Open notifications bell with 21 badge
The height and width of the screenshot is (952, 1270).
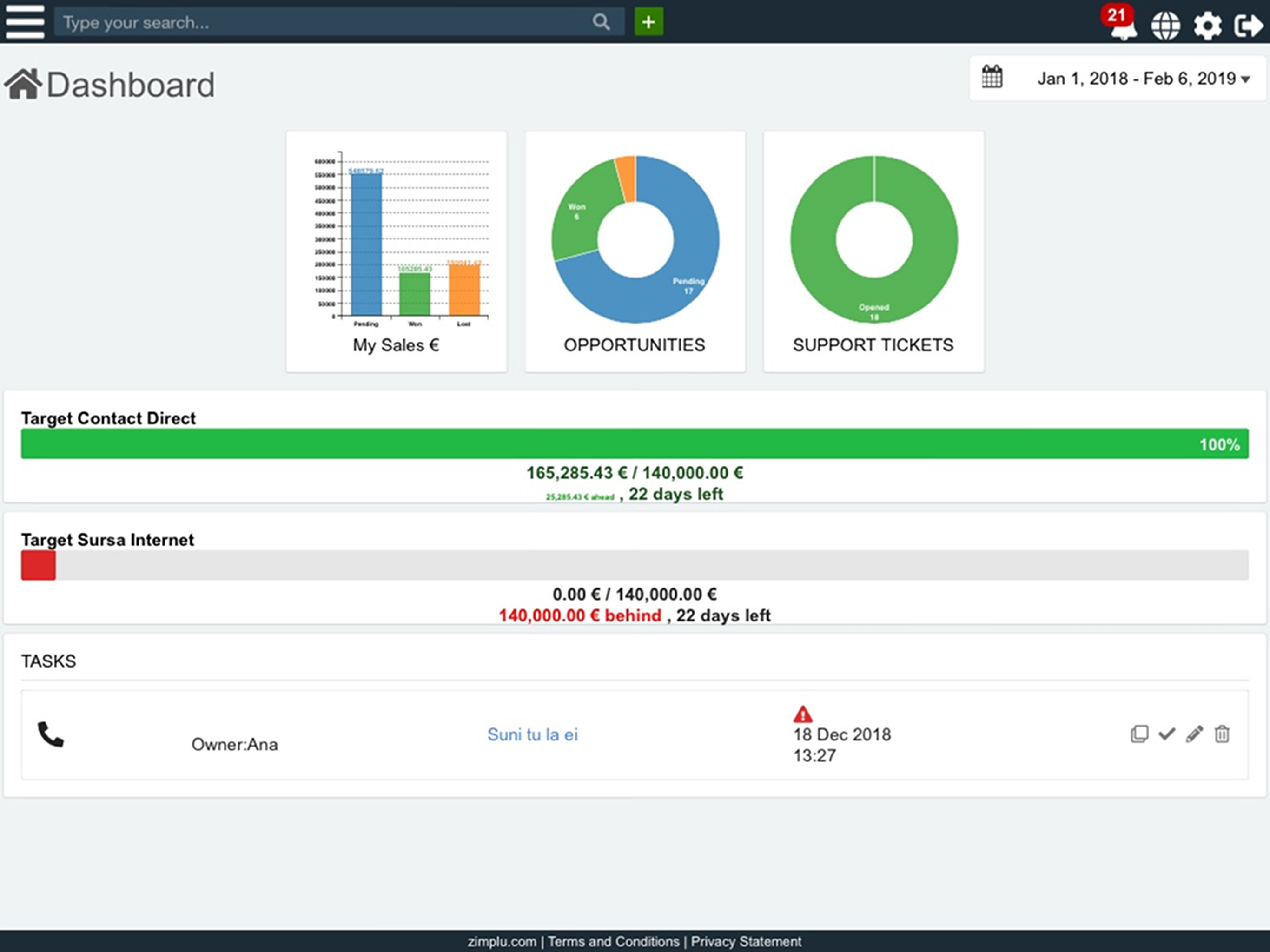tap(1119, 23)
